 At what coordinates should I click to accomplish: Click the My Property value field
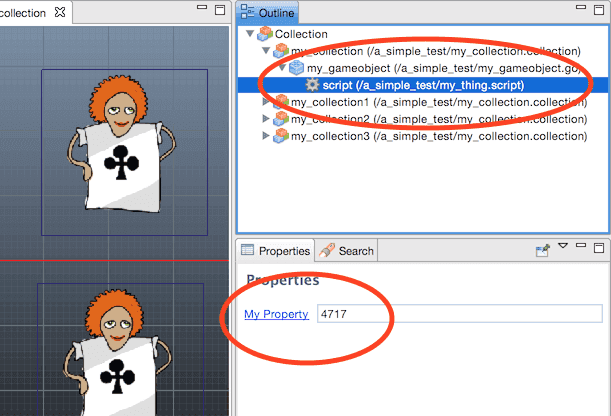click(459, 314)
